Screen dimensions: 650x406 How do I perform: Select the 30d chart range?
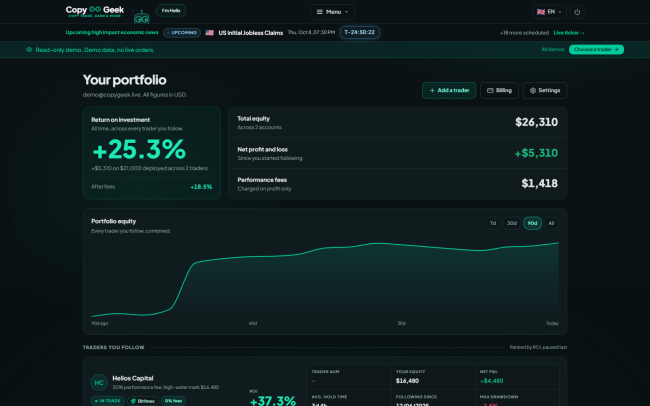click(512, 223)
